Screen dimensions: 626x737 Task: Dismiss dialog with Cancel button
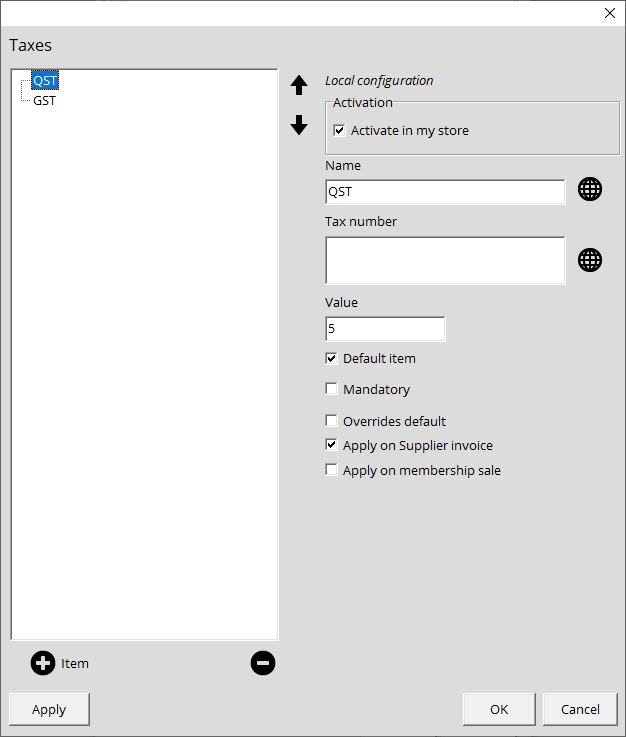tap(580, 709)
